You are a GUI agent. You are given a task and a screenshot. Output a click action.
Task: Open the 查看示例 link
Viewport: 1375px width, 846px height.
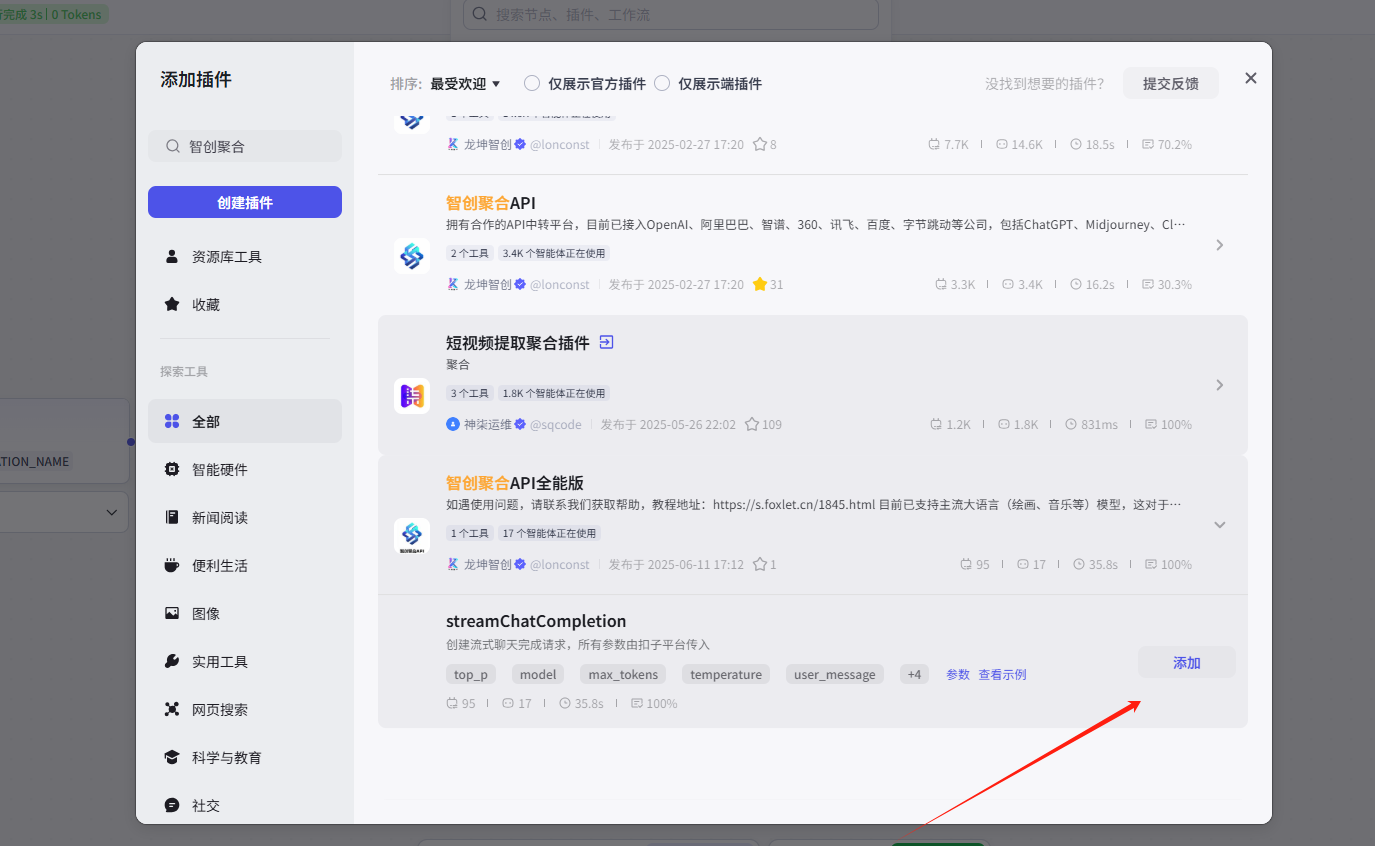tap(1002, 674)
